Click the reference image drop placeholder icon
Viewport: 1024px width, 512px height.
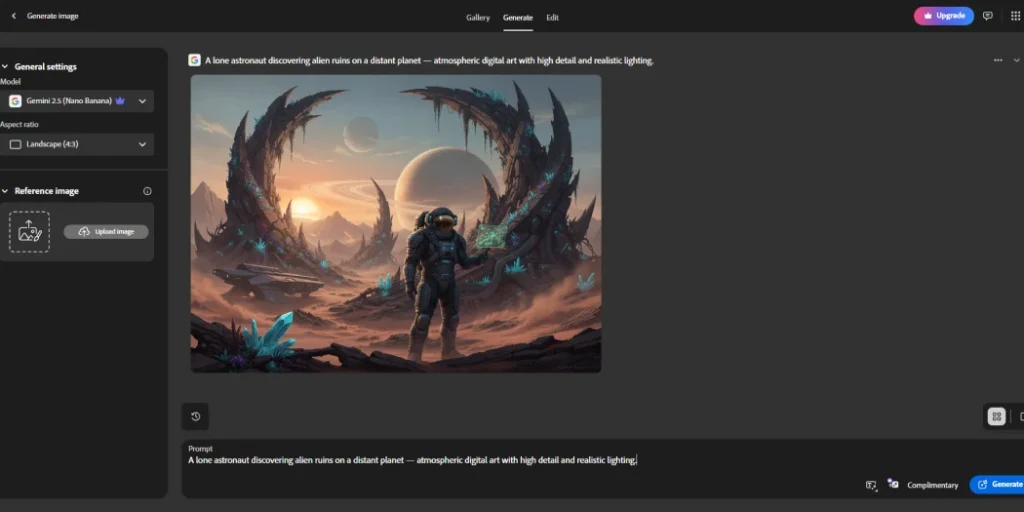(x=29, y=231)
